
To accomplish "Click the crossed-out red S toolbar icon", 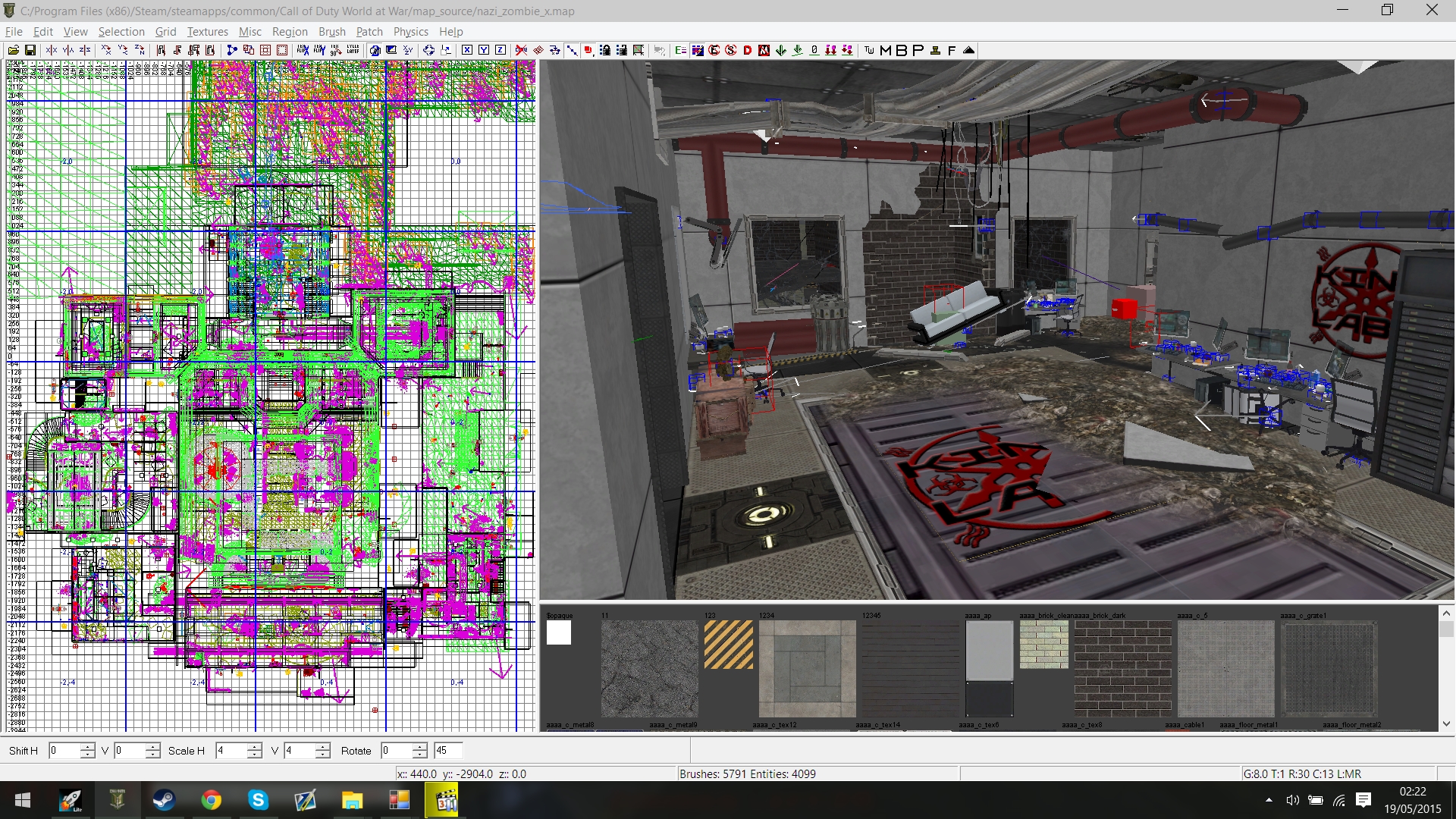I will pyautogui.click(x=731, y=50).
